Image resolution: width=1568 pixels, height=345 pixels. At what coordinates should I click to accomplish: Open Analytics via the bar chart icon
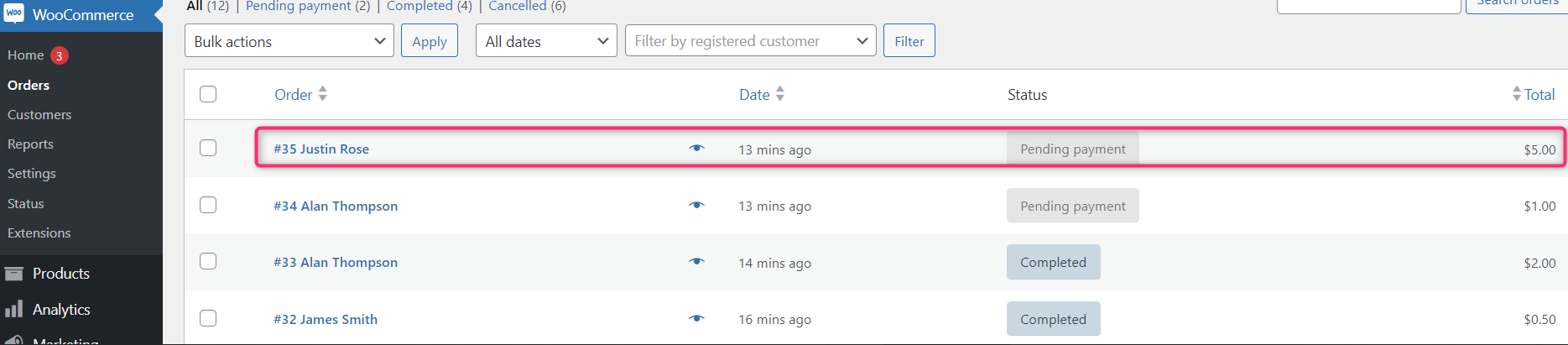tap(13, 310)
